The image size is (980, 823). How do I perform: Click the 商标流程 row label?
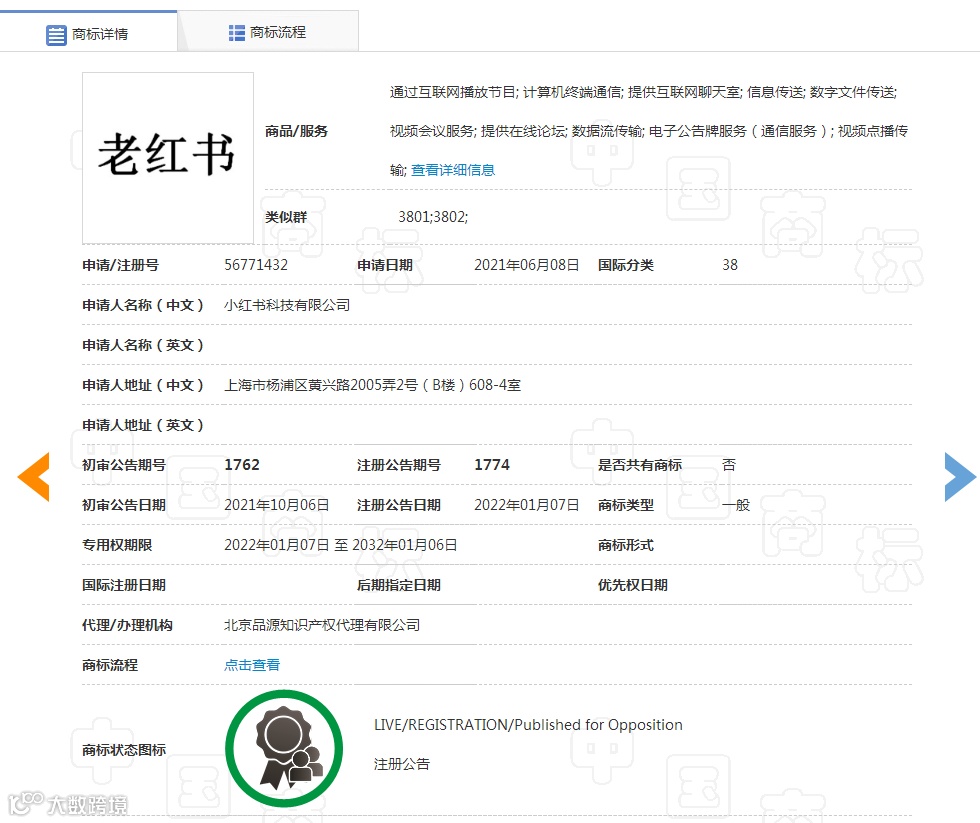click(x=110, y=665)
